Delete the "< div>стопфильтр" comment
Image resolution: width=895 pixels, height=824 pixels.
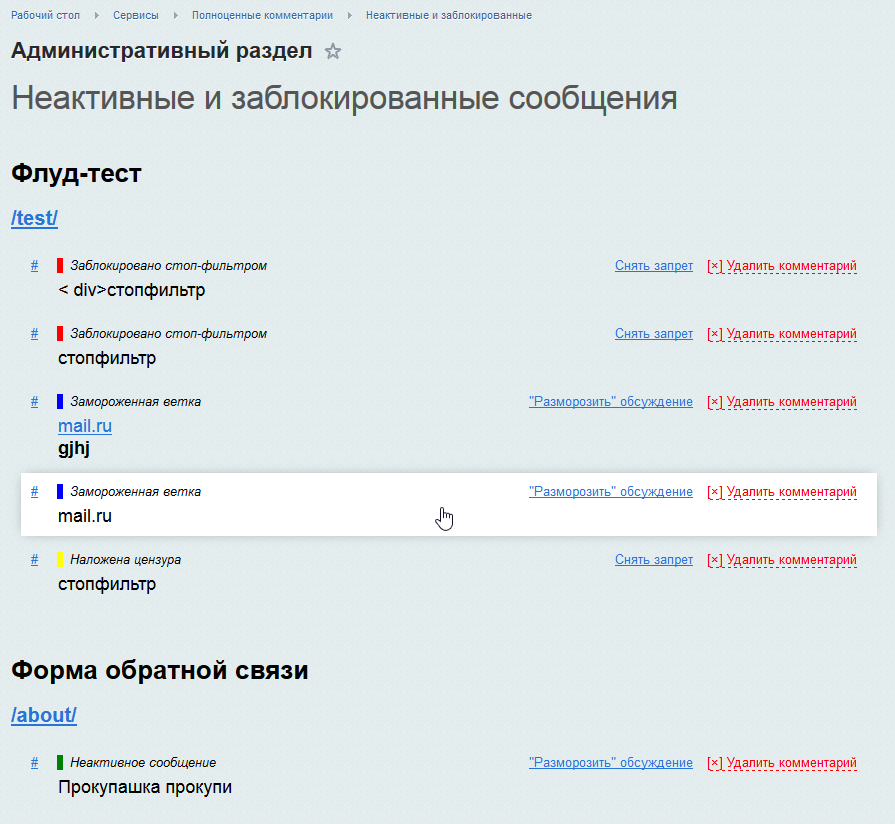point(781,266)
